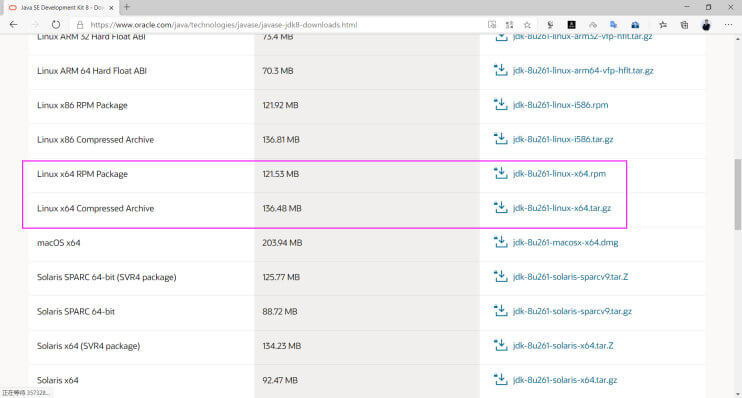Select file size 134.23 MB
This screenshot has height=398, width=742.
pos(282,346)
